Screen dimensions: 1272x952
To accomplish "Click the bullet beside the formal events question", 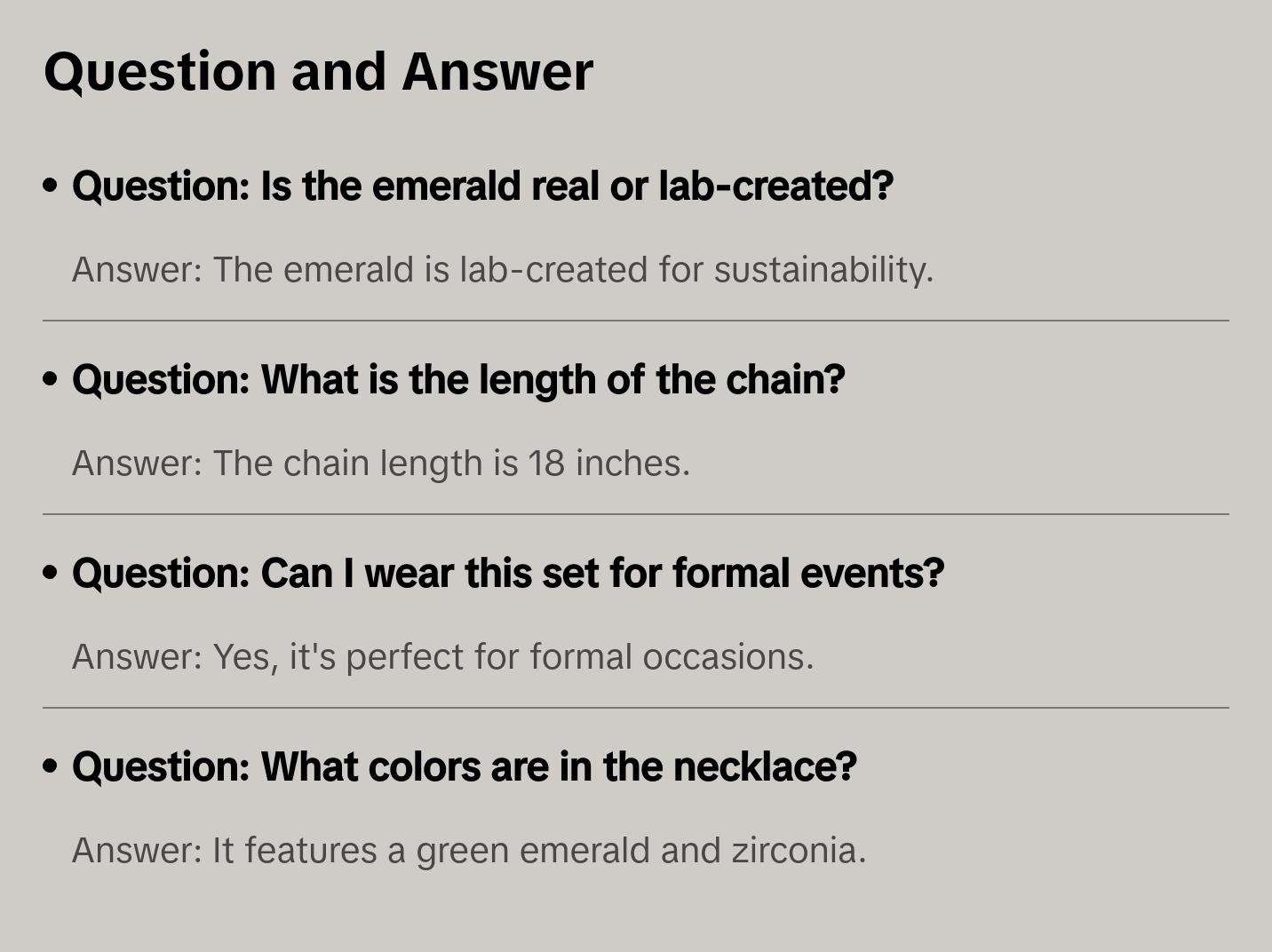I will pyautogui.click(x=51, y=573).
